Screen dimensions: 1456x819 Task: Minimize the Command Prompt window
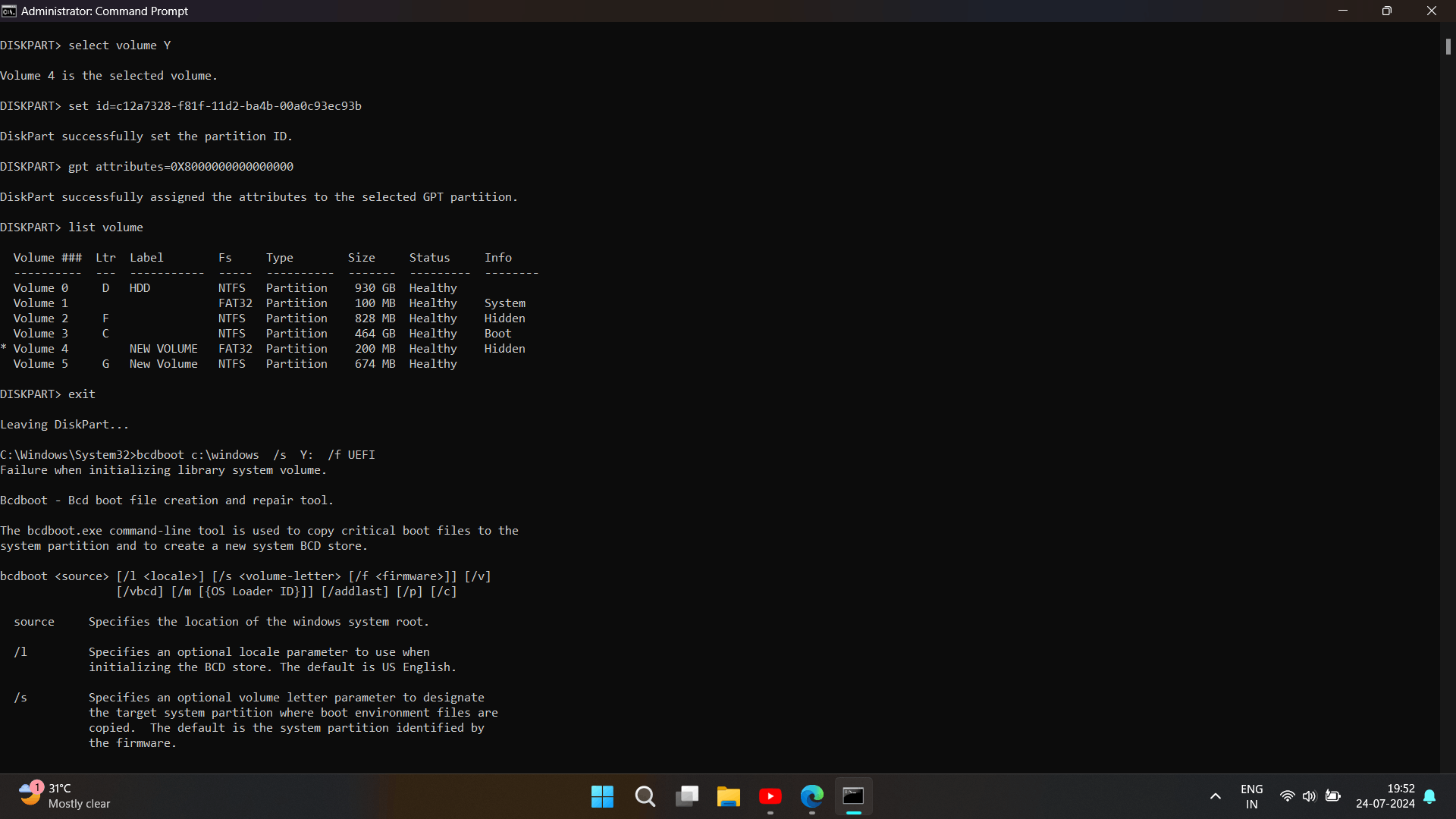1343,11
